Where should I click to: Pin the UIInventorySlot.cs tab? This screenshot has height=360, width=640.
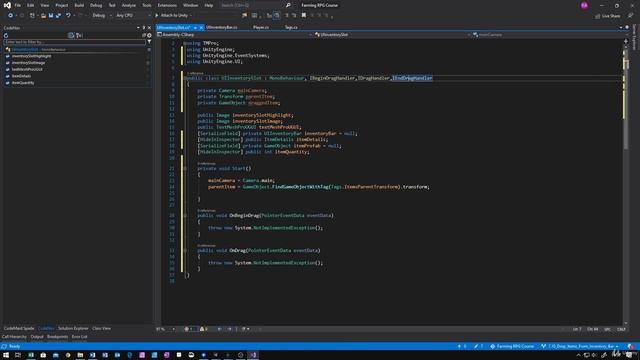click(x=195, y=27)
